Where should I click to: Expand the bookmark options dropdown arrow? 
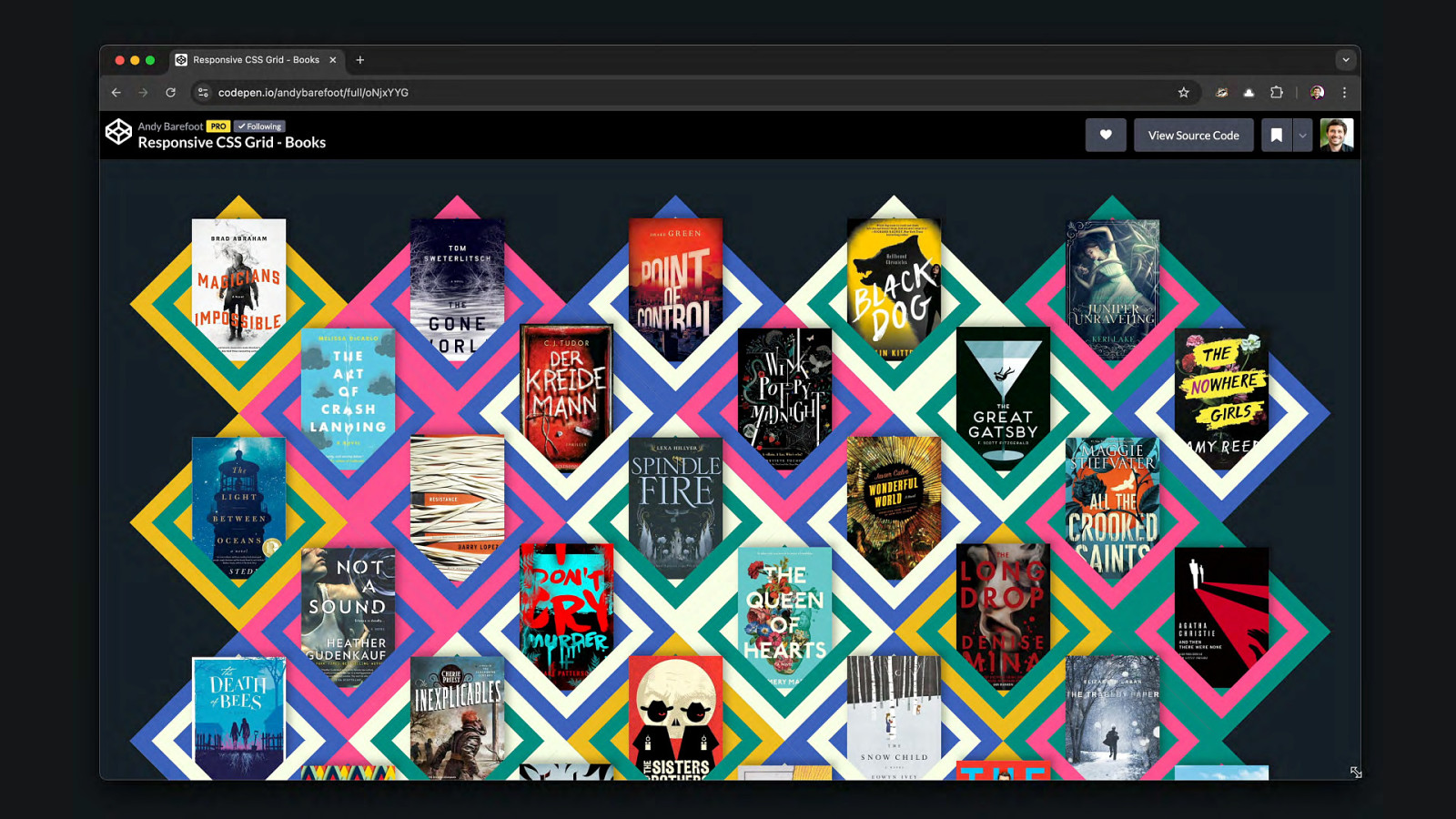1302,136
